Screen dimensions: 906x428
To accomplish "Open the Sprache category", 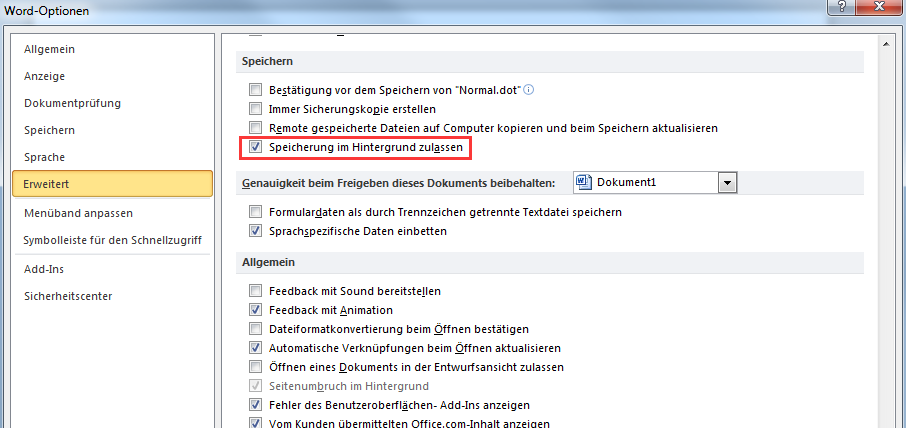I will [44, 157].
